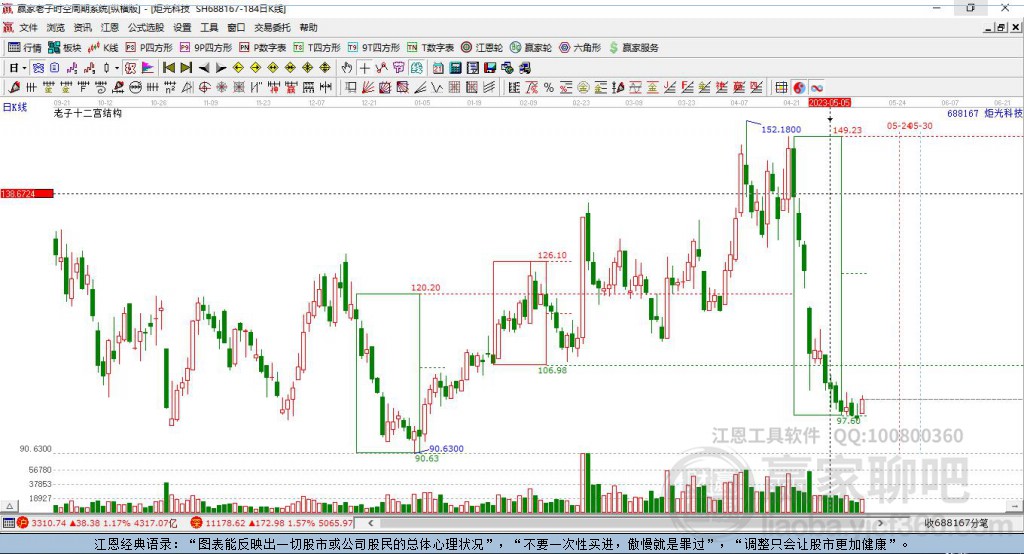This screenshot has height=554, width=1024.
Task: Open the P数字表 tool
Action: [263, 48]
